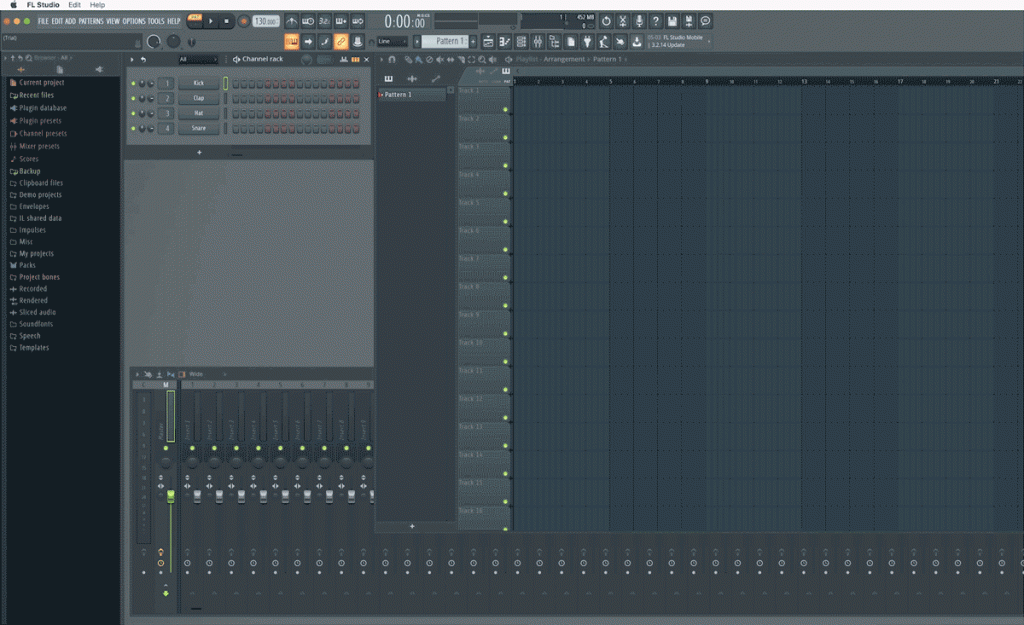
Task: Select the Slip tool in the Playlist
Action: pos(450,59)
